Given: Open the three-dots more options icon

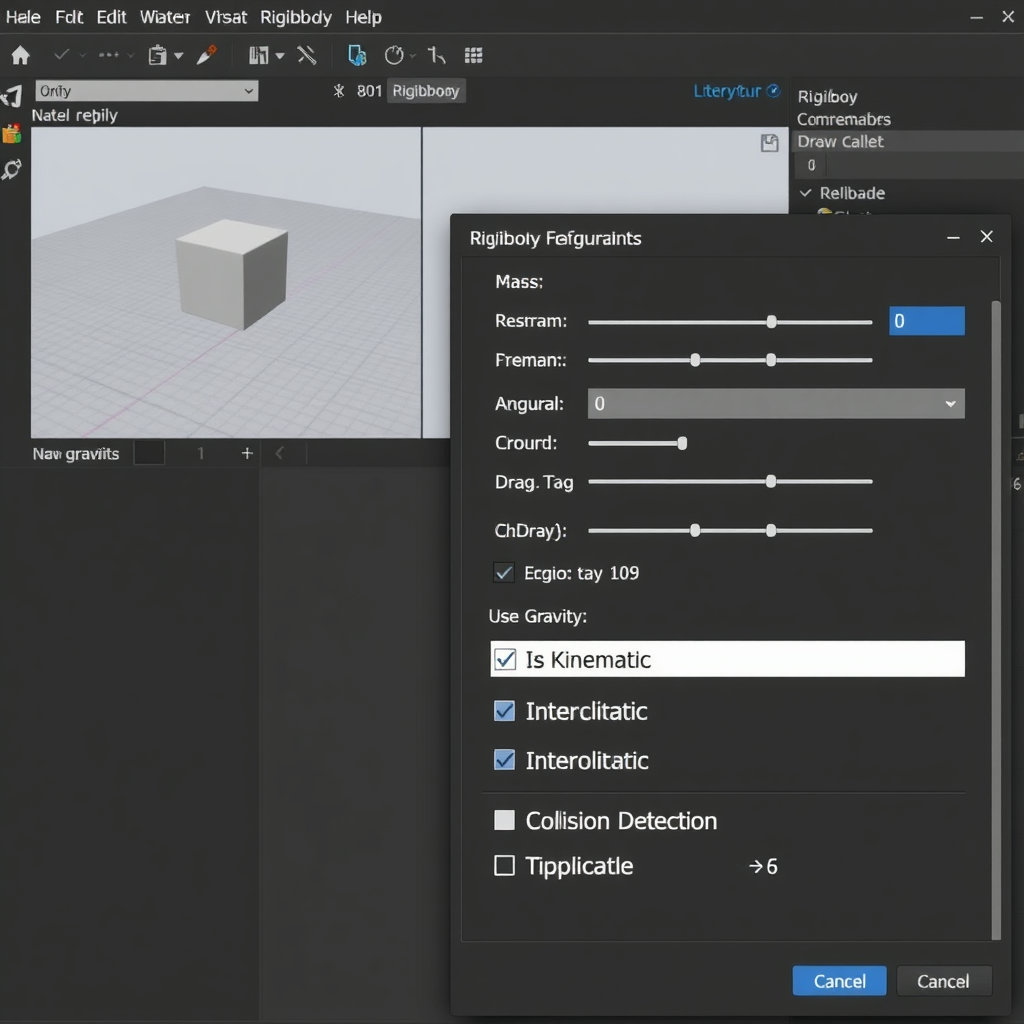Looking at the screenshot, I should [108, 55].
